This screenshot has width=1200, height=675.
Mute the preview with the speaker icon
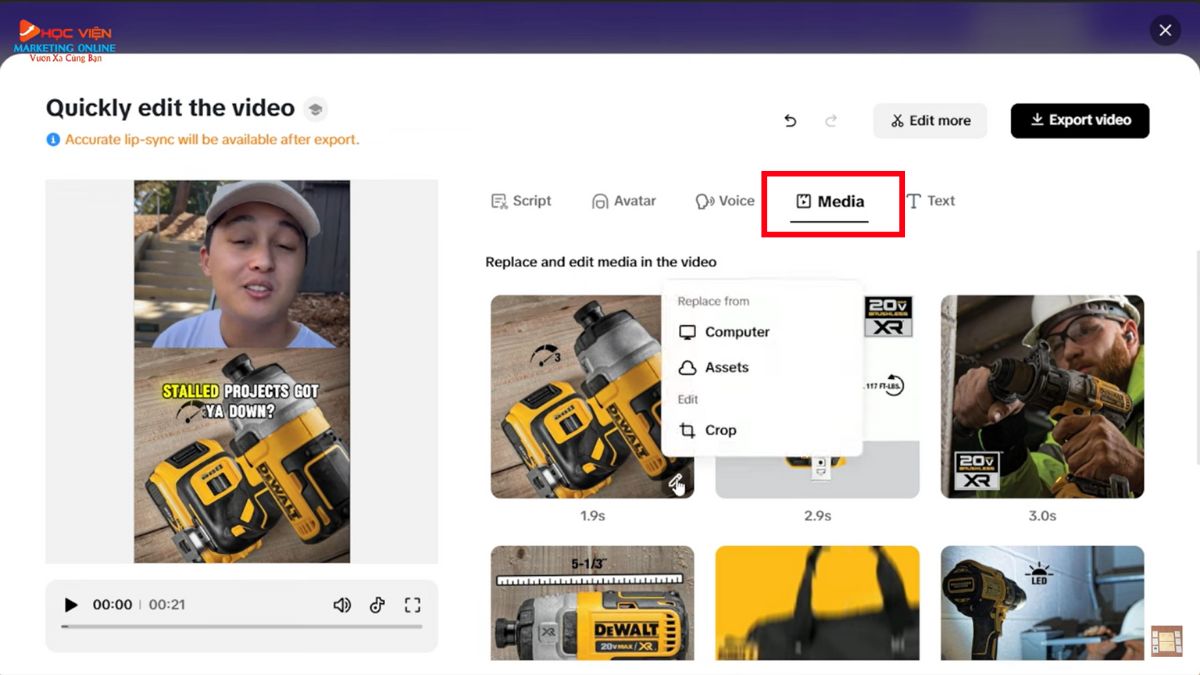click(x=342, y=605)
